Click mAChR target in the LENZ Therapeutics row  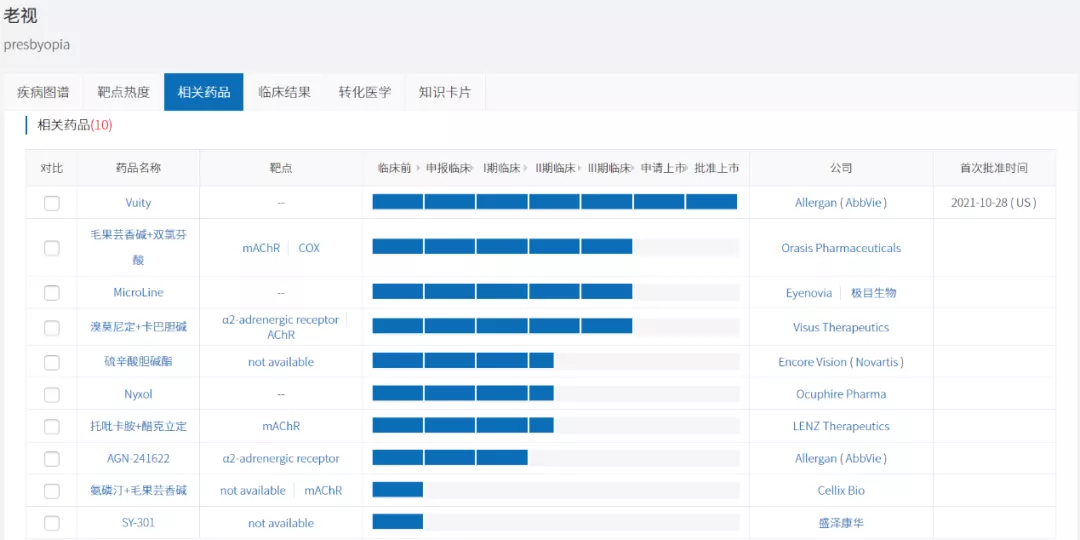pos(281,426)
